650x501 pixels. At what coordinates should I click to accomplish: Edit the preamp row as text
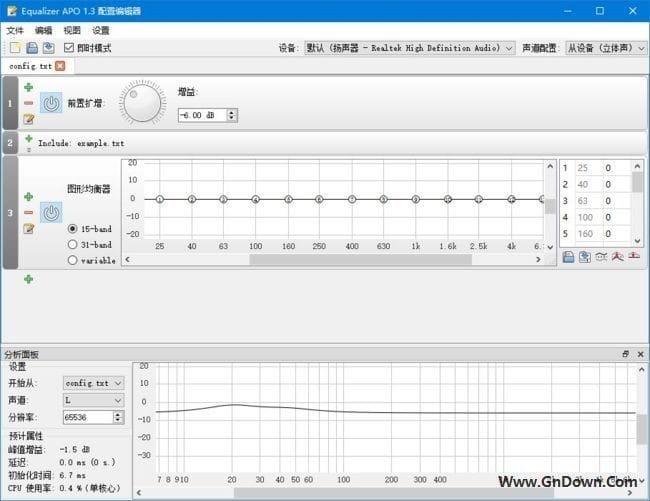pyautogui.click(x=29, y=119)
